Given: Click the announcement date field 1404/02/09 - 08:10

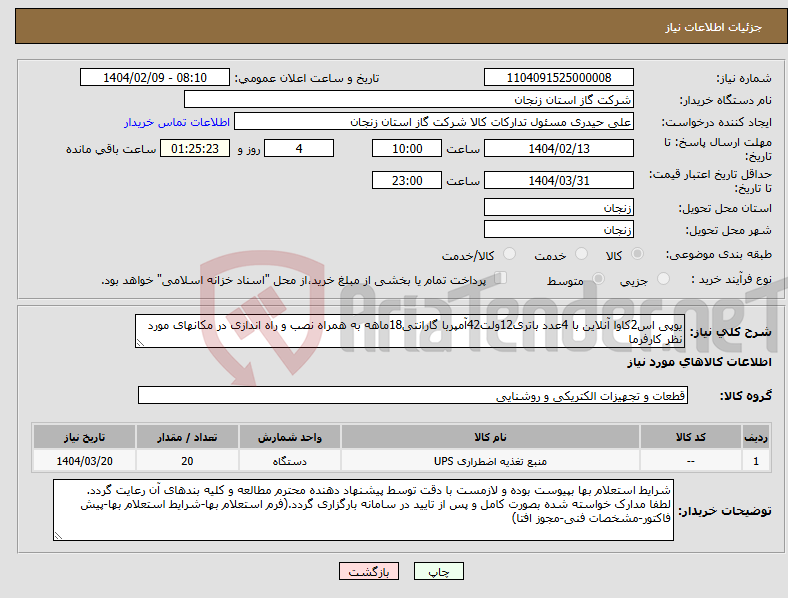Looking at the screenshot, I should click(x=155, y=77).
